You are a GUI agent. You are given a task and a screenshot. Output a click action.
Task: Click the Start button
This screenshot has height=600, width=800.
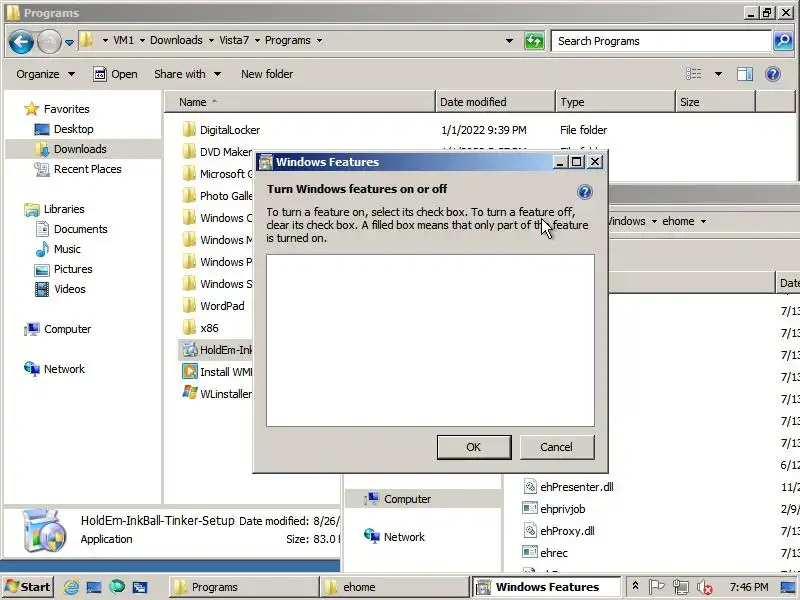28,587
